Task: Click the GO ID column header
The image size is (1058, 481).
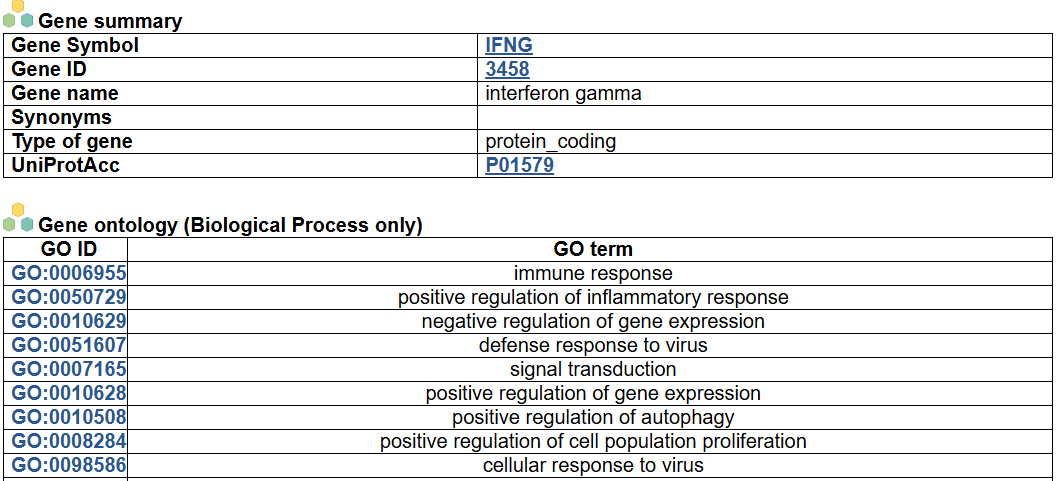Action: point(69,249)
